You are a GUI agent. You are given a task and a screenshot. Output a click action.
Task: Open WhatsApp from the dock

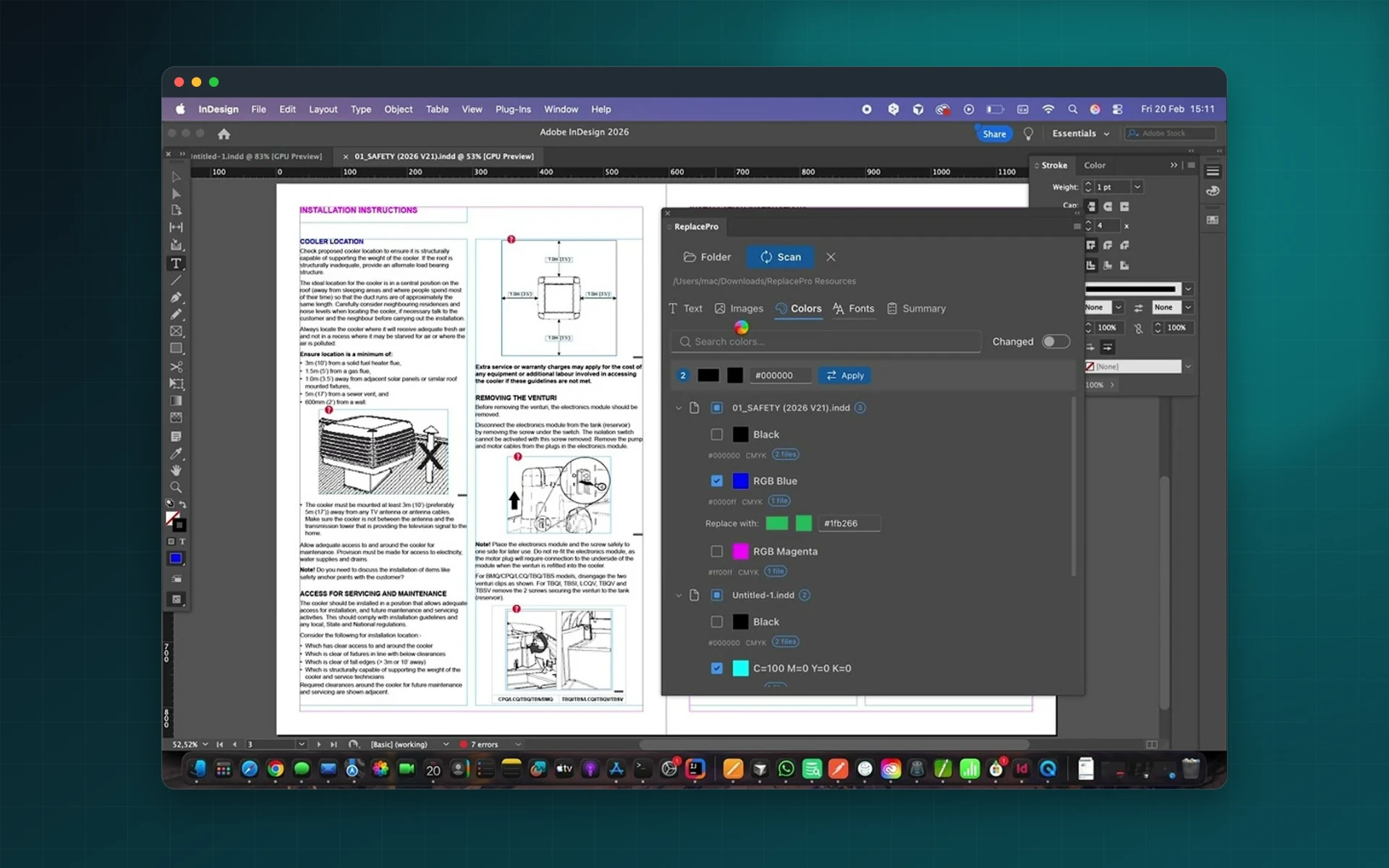coord(786,769)
